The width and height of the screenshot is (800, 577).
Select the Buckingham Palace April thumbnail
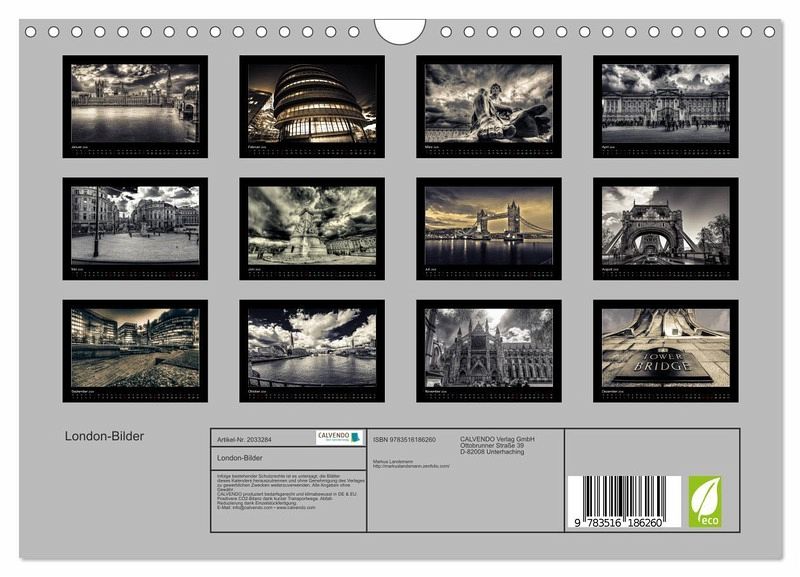666,107
